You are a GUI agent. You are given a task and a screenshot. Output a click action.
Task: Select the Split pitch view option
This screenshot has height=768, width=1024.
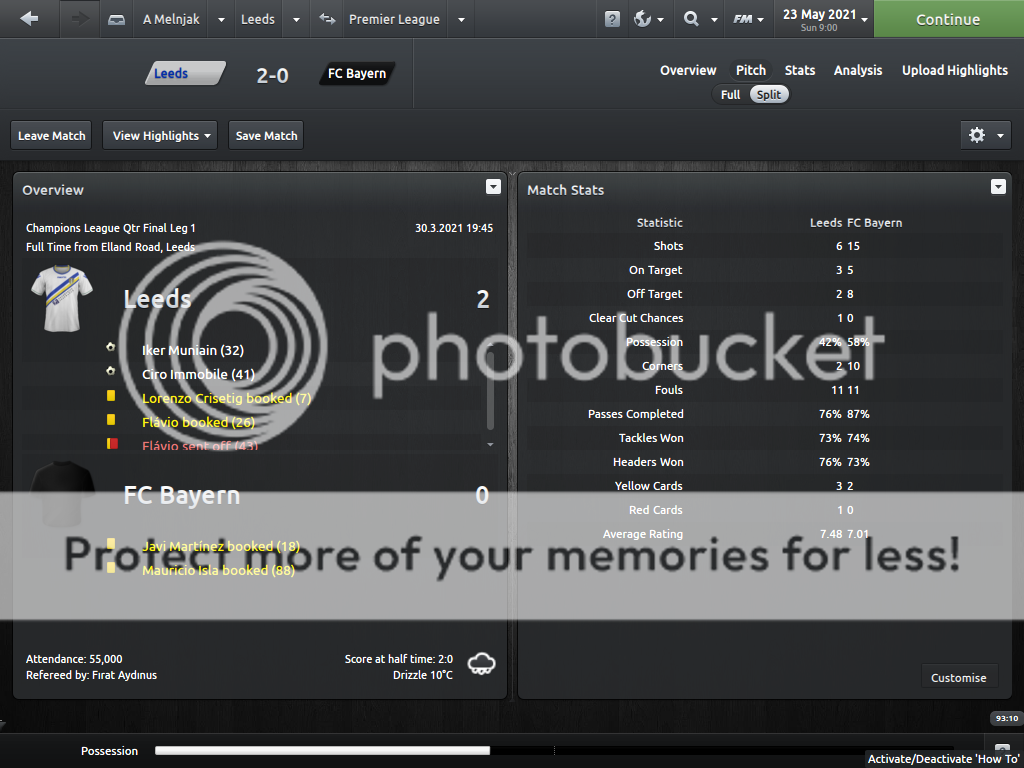(x=769, y=94)
